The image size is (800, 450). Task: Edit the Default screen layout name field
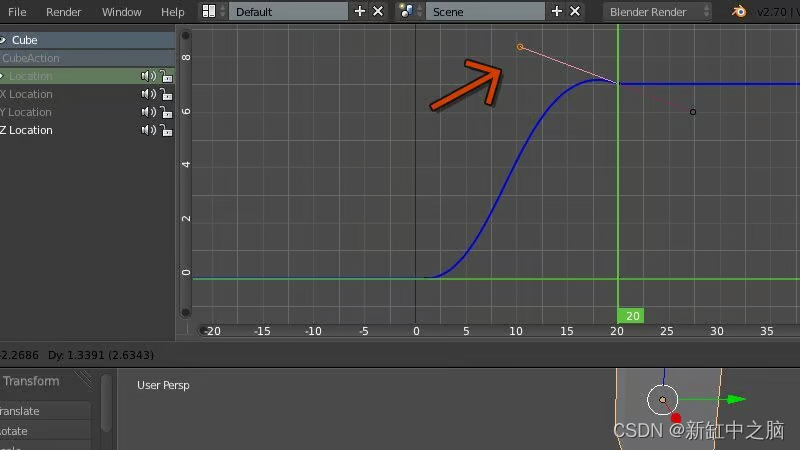click(288, 11)
